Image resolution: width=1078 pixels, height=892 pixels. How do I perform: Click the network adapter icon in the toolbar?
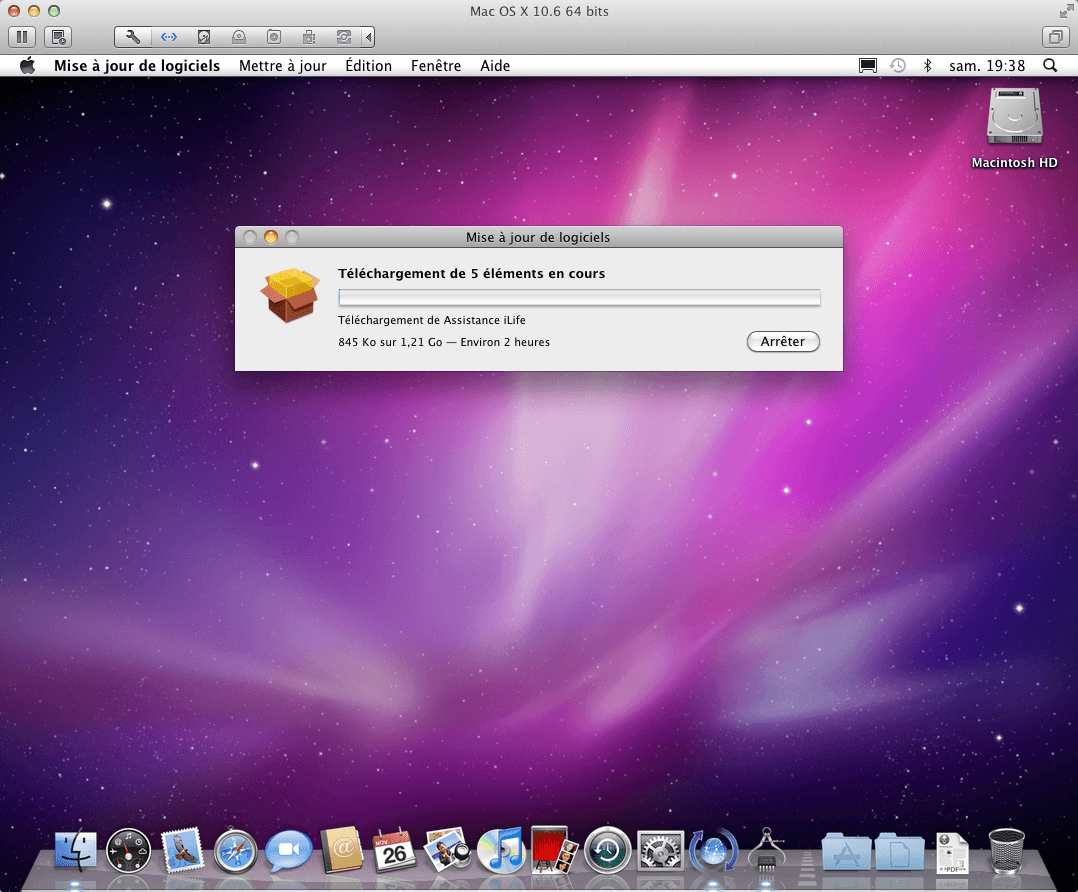(168, 37)
